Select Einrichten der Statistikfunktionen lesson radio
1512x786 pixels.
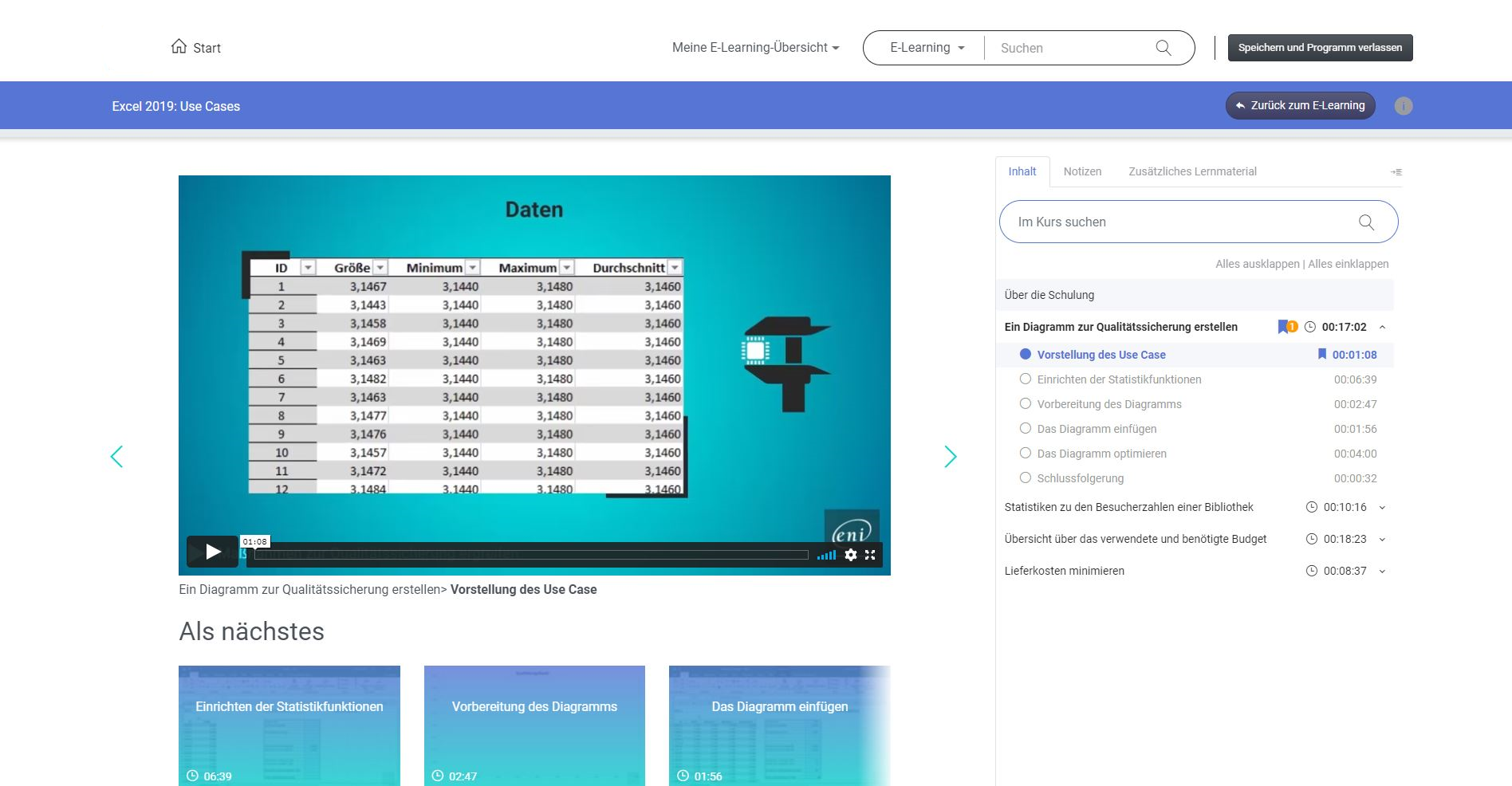[1026, 379]
